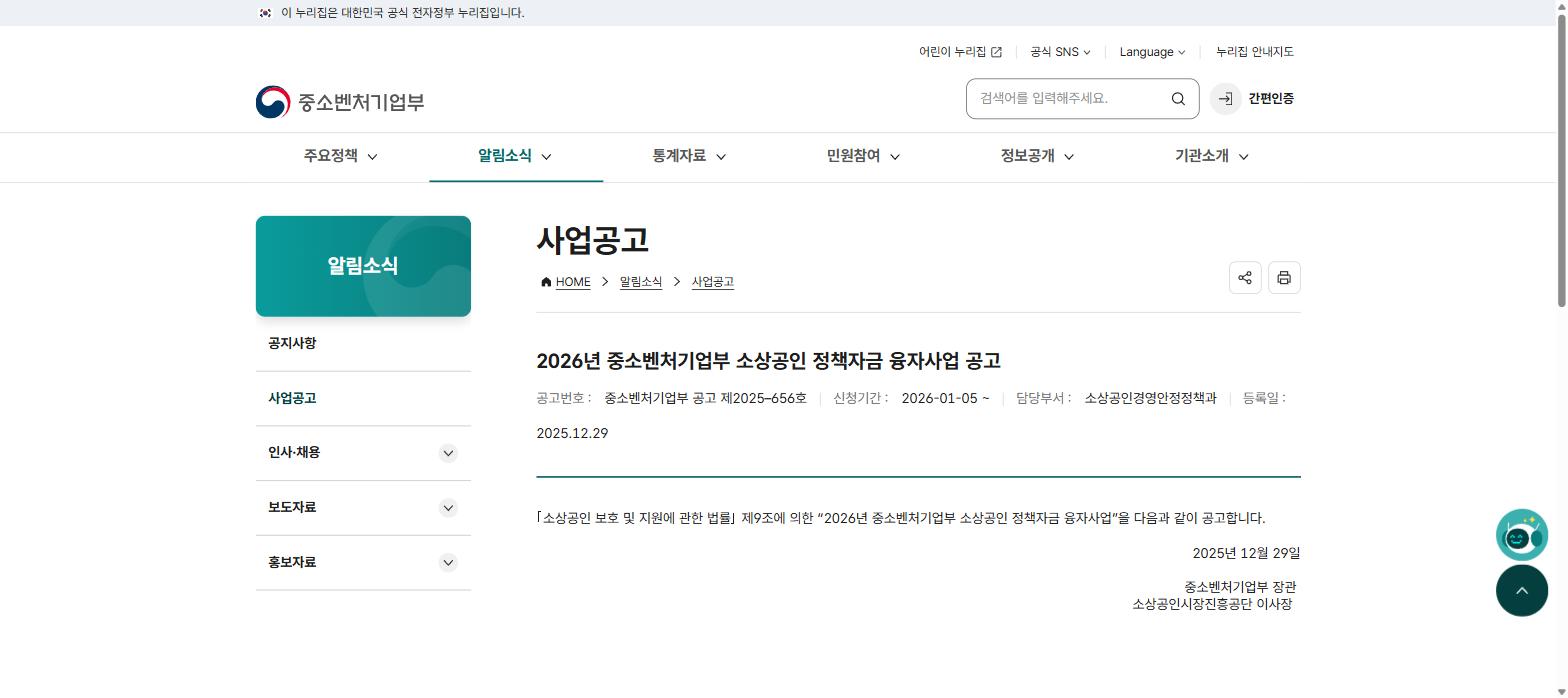Select 사업공고 in the sidebar
1568x698 pixels.
363,398
